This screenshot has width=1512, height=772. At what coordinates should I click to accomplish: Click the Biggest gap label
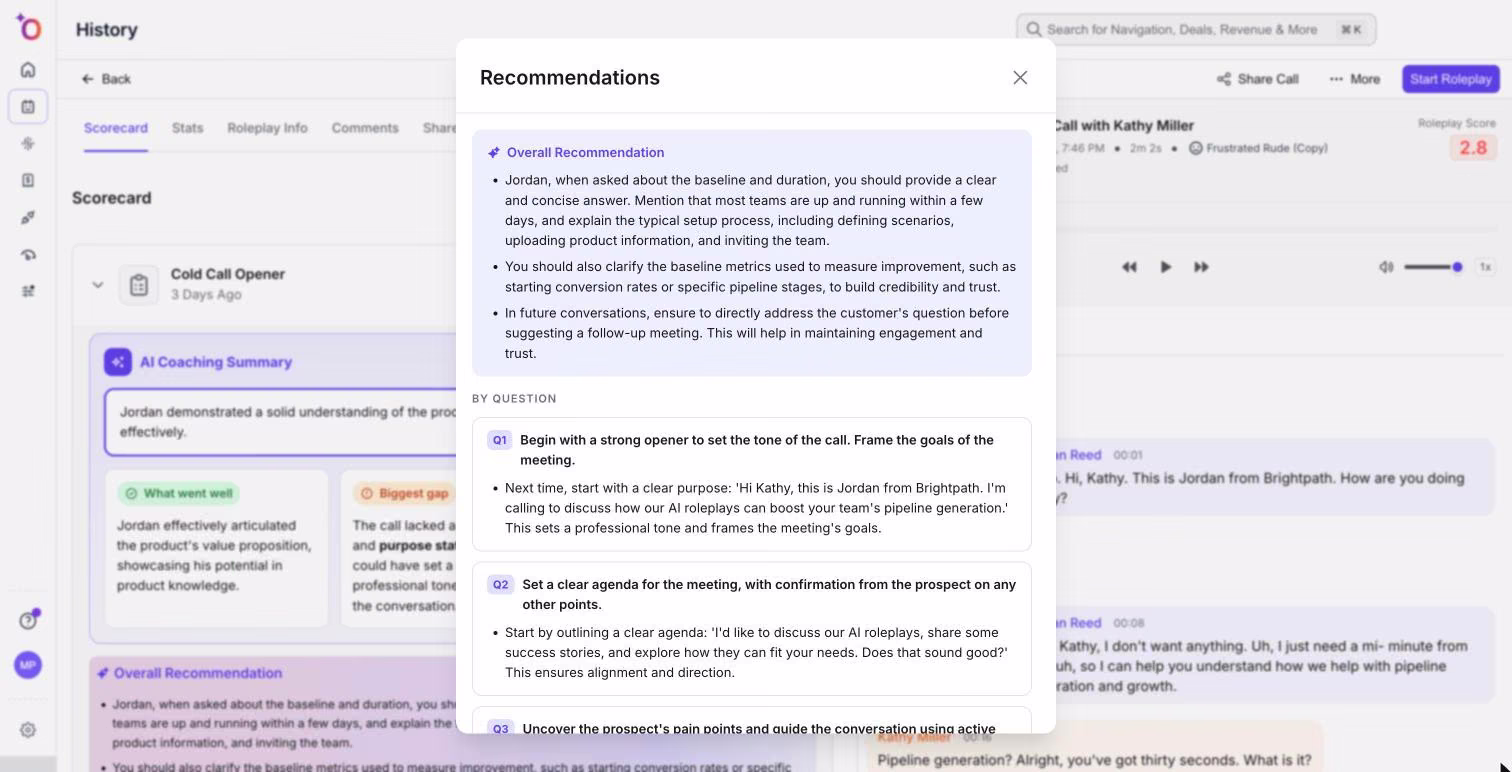click(x=404, y=493)
